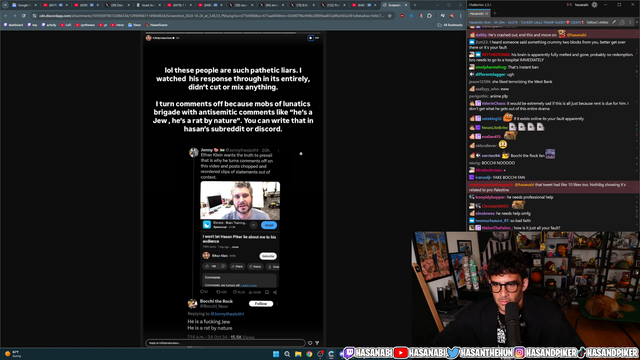Click the Subscribe button under Ethan Klein video
This screenshot has width=640, height=360.
[x=268, y=256]
